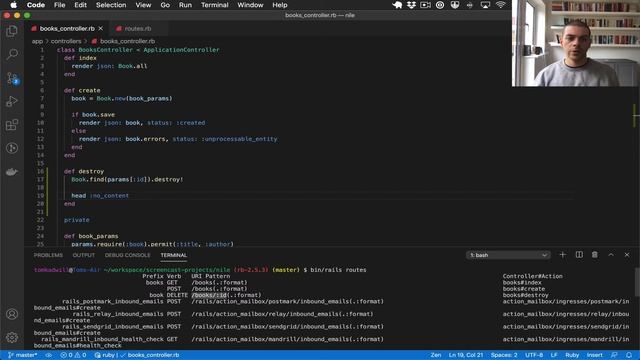
Task: Open the Selection menu
Action: tap(111, 5)
